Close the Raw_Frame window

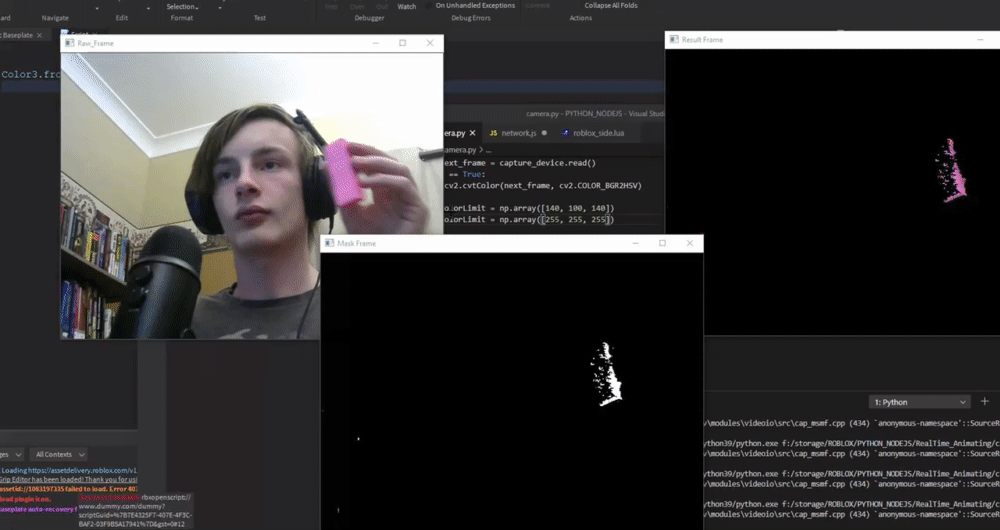point(430,43)
